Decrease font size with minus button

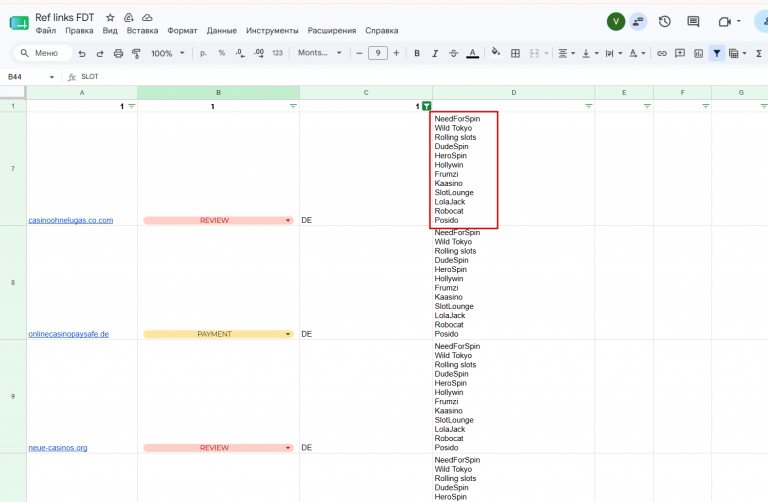359,53
